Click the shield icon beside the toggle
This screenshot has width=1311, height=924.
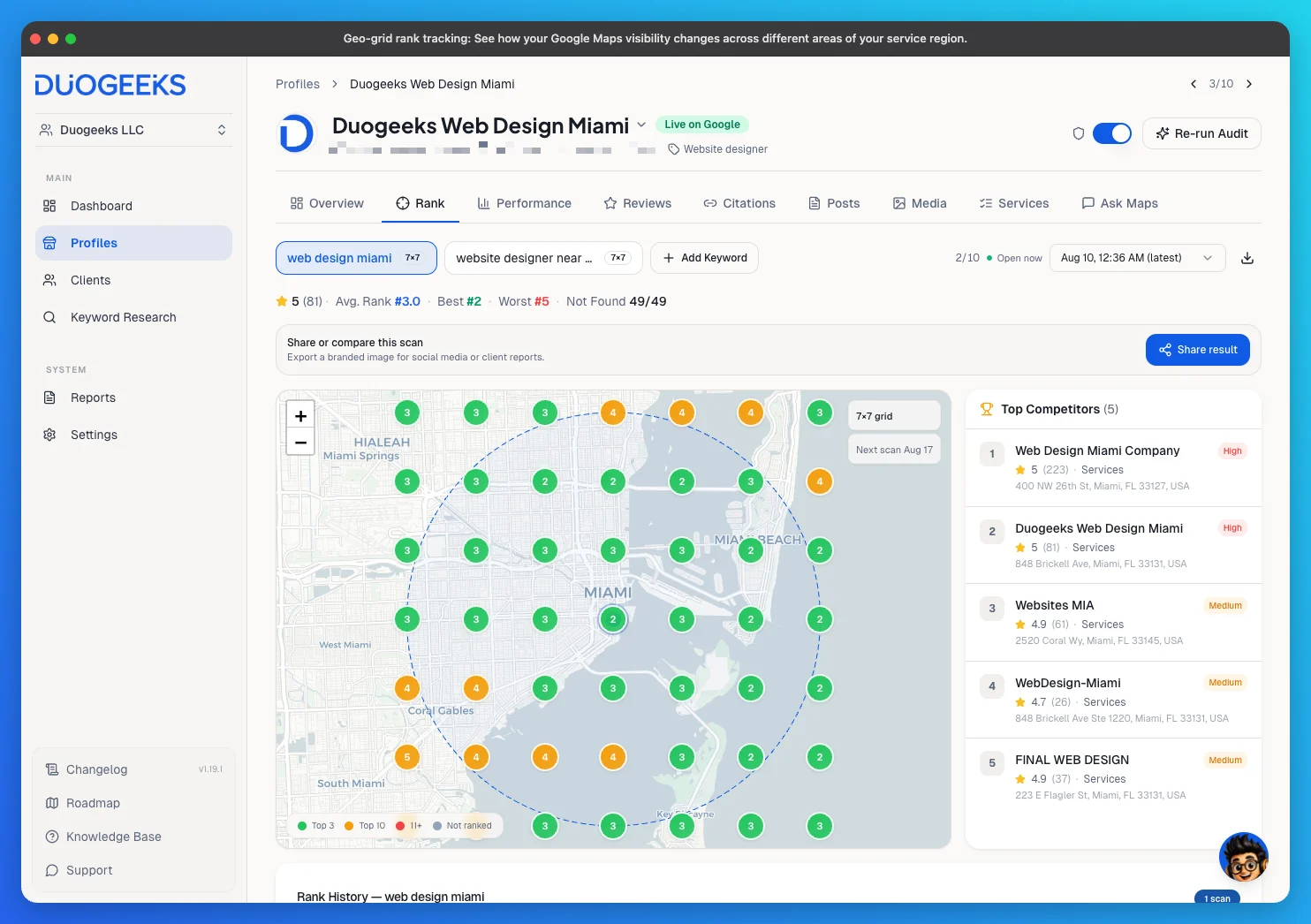pyautogui.click(x=1079, y=133)
